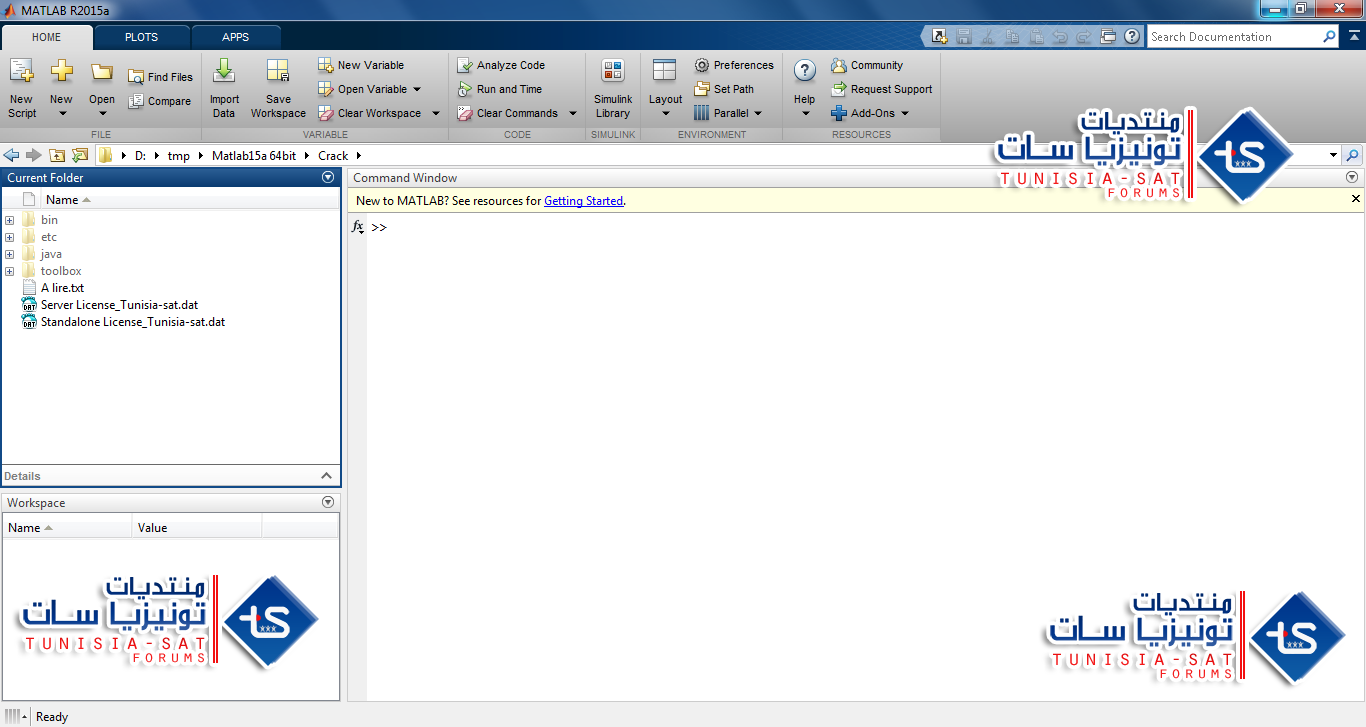Launch Import Data tool

[x=224, y=88]
